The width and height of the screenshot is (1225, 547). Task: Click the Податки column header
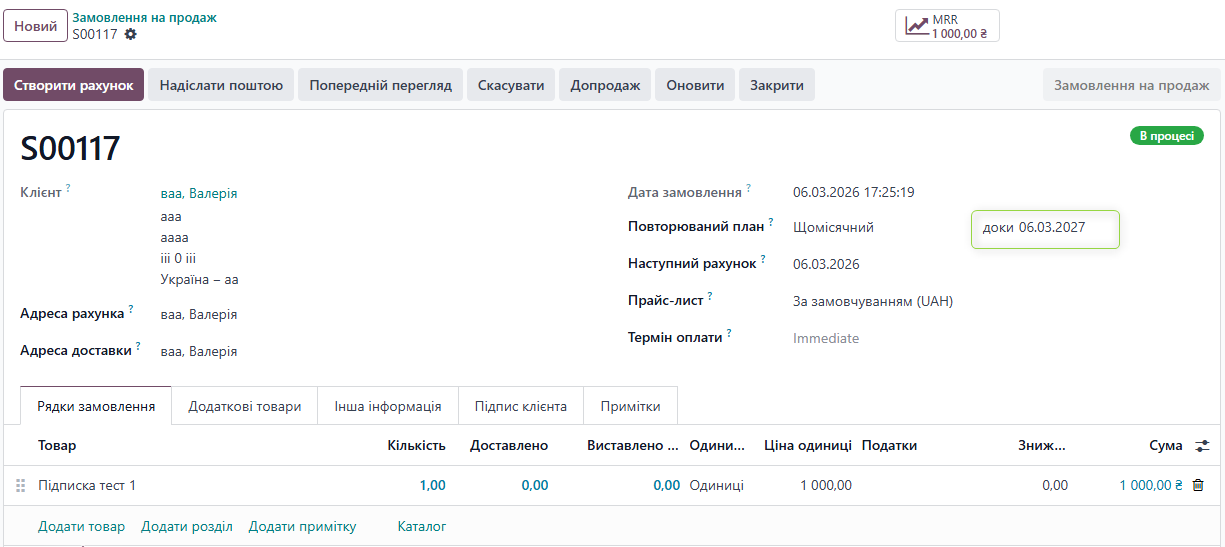(x=889, y=445)
